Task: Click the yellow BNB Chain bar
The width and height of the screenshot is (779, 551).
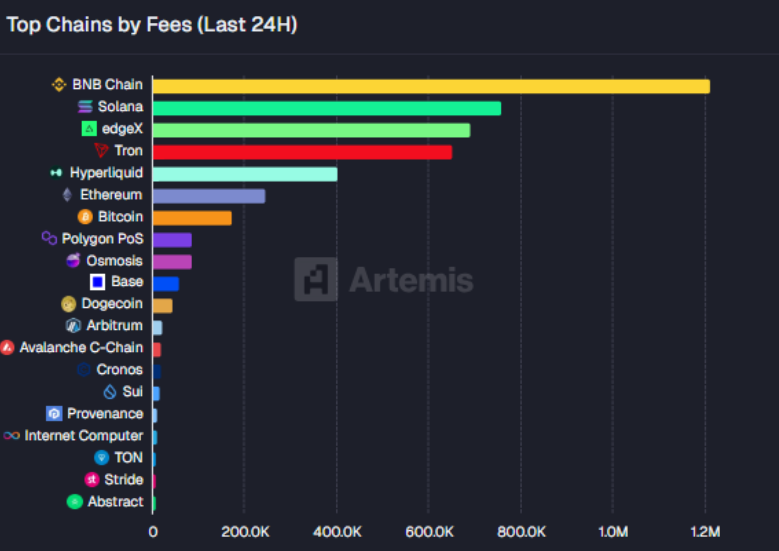Action: click(x=430, y=86)
